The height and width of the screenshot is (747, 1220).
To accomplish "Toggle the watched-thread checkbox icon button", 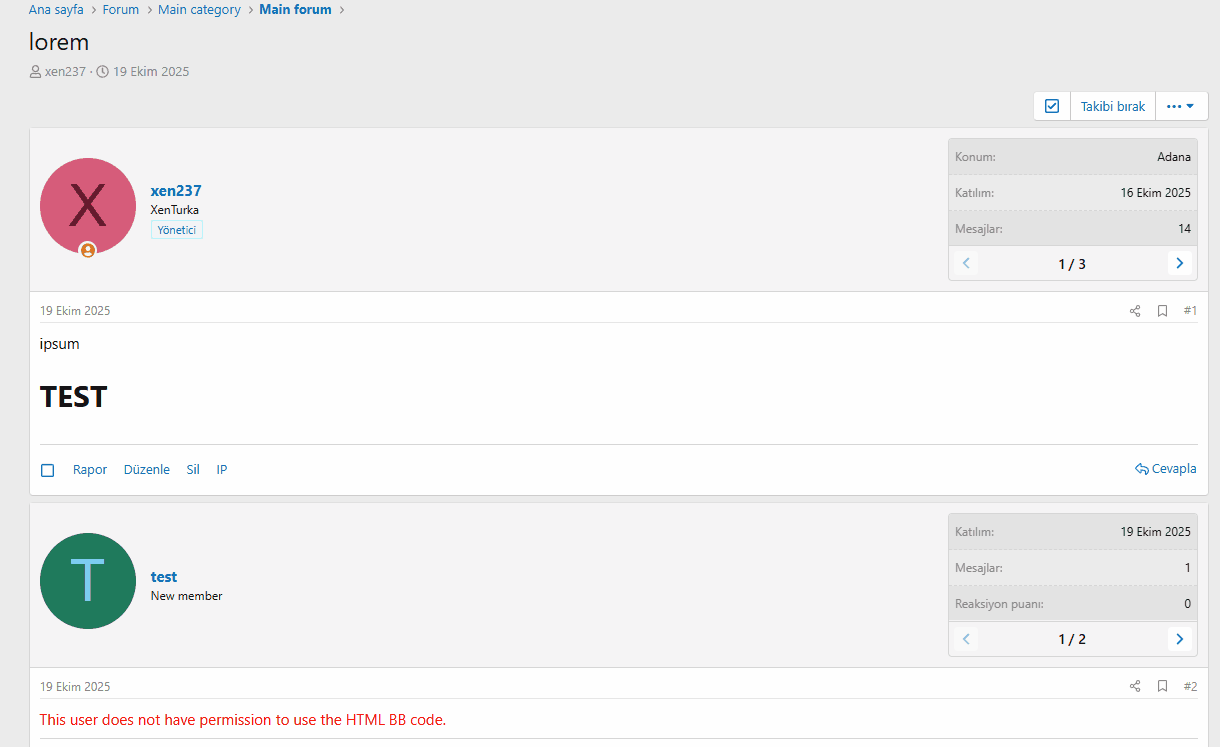I will coord(1051,105).
